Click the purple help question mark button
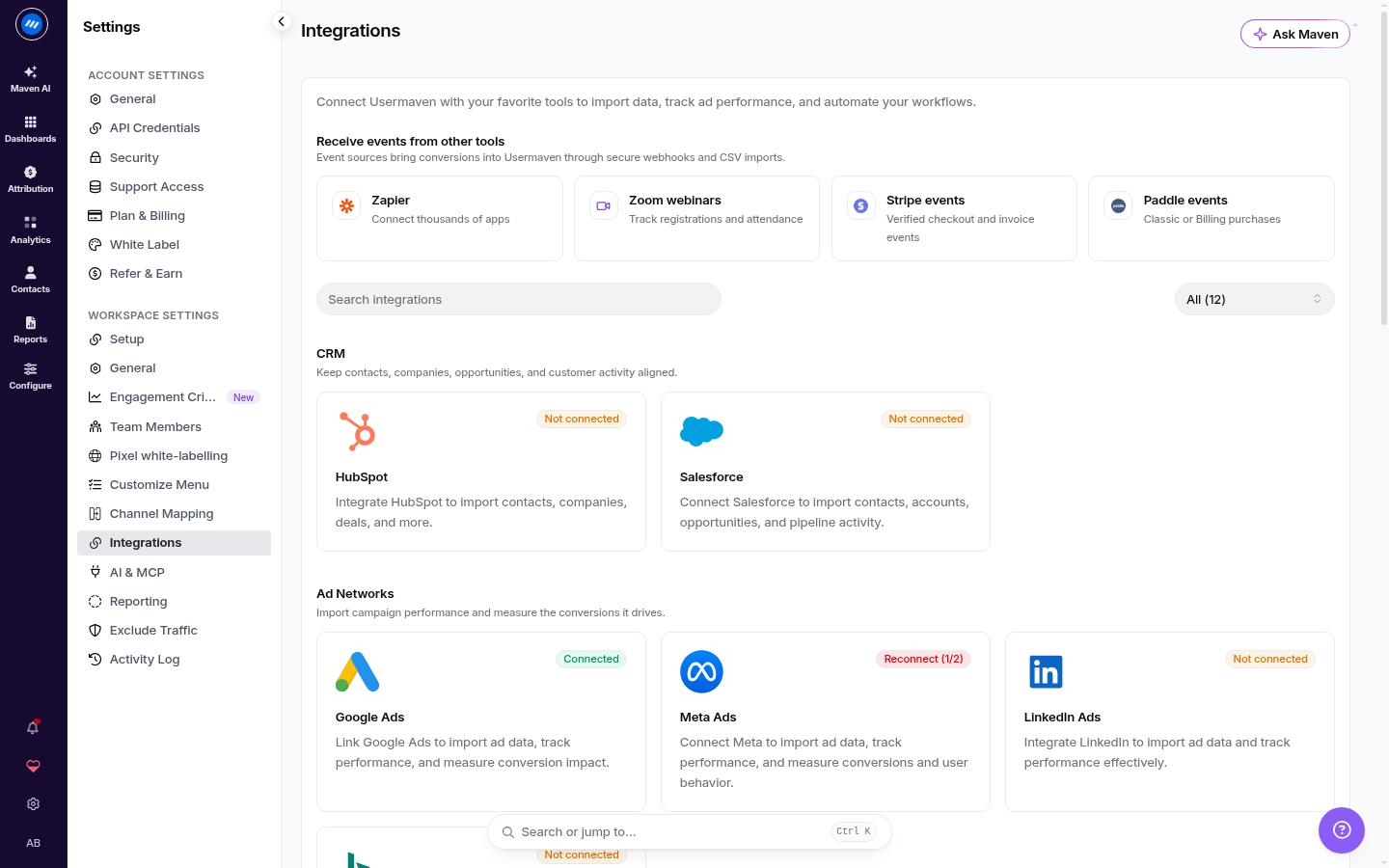This screenshot has height=868, width=1389. pyautogui.click(x=1342, y=830)
